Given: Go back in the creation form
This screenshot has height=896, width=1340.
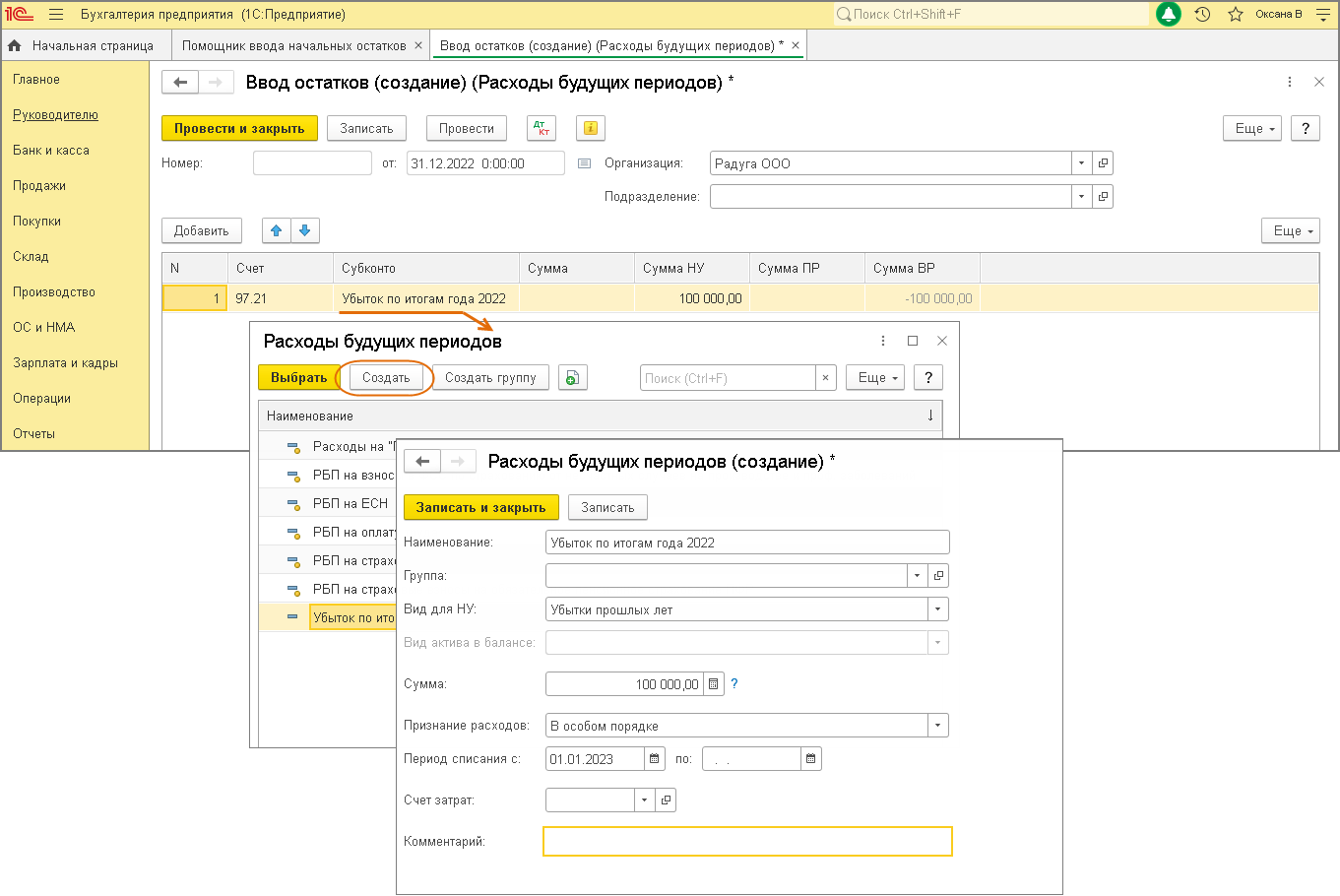Looking at the screenshot, I should pyautogui.click(x=422, y=461).
